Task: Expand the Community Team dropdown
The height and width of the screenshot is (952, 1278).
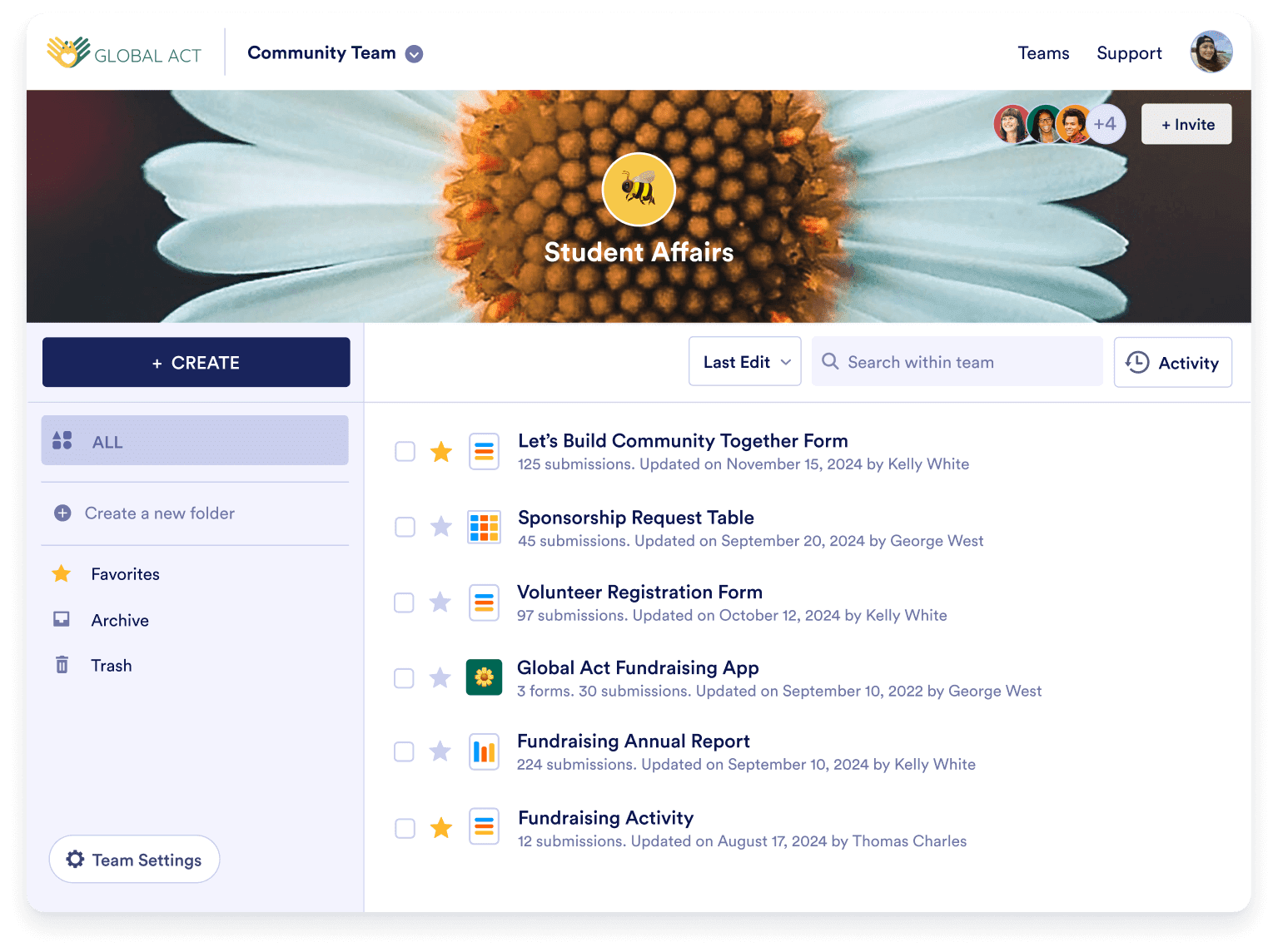Action: click(414, 54)
